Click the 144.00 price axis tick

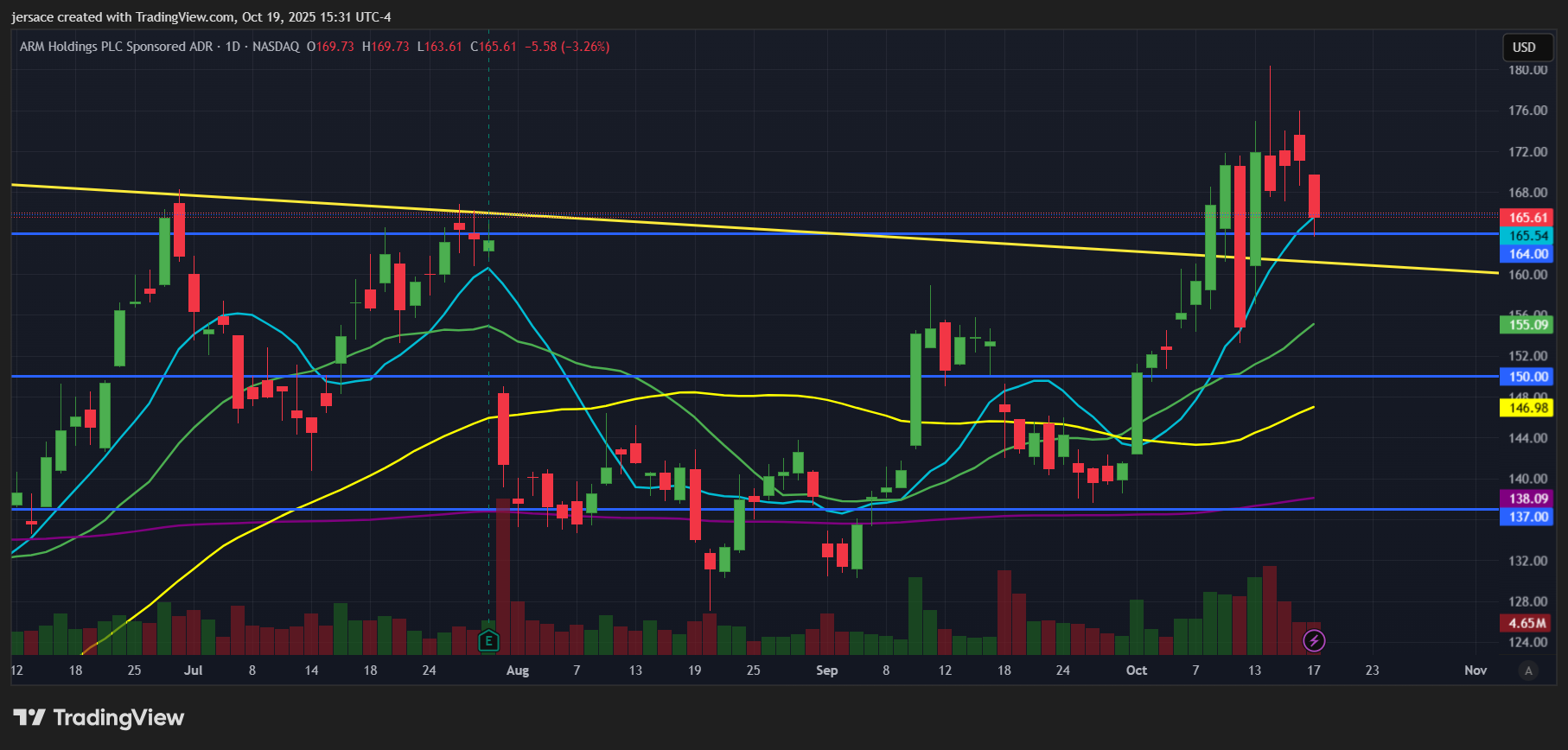point(1527,438)
